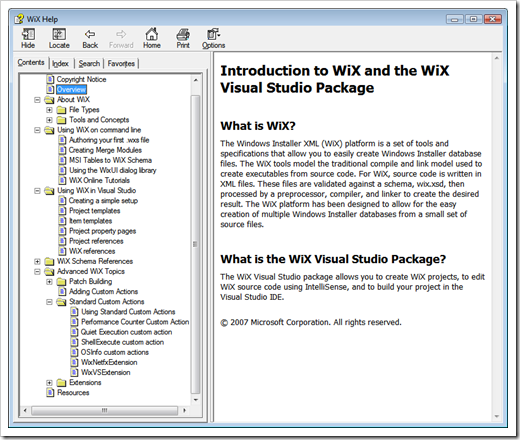Click the WiX Help title bar icon

coord(19,19)
